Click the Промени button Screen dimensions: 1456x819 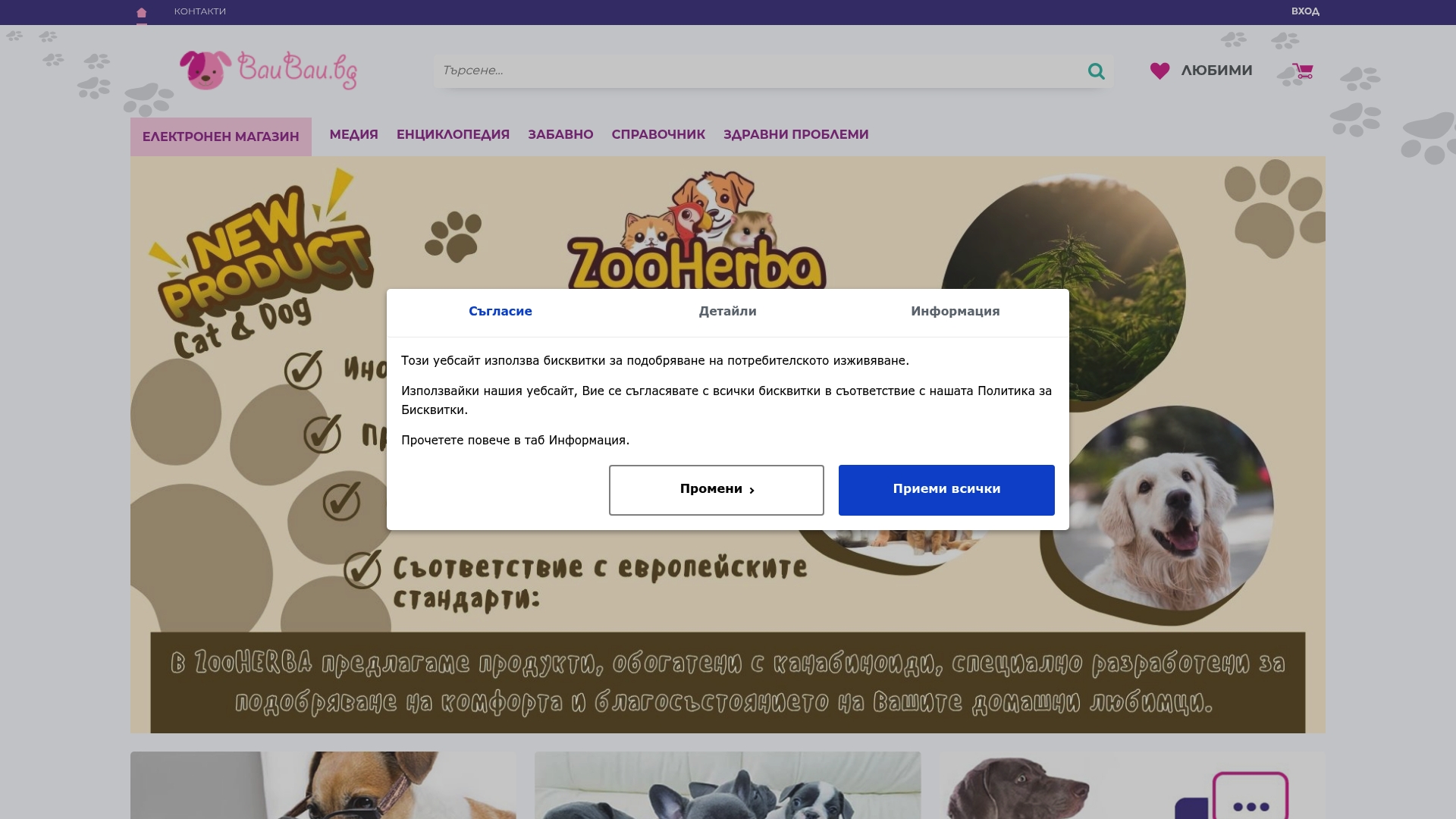pyautogui.click(x=717, y=490)
